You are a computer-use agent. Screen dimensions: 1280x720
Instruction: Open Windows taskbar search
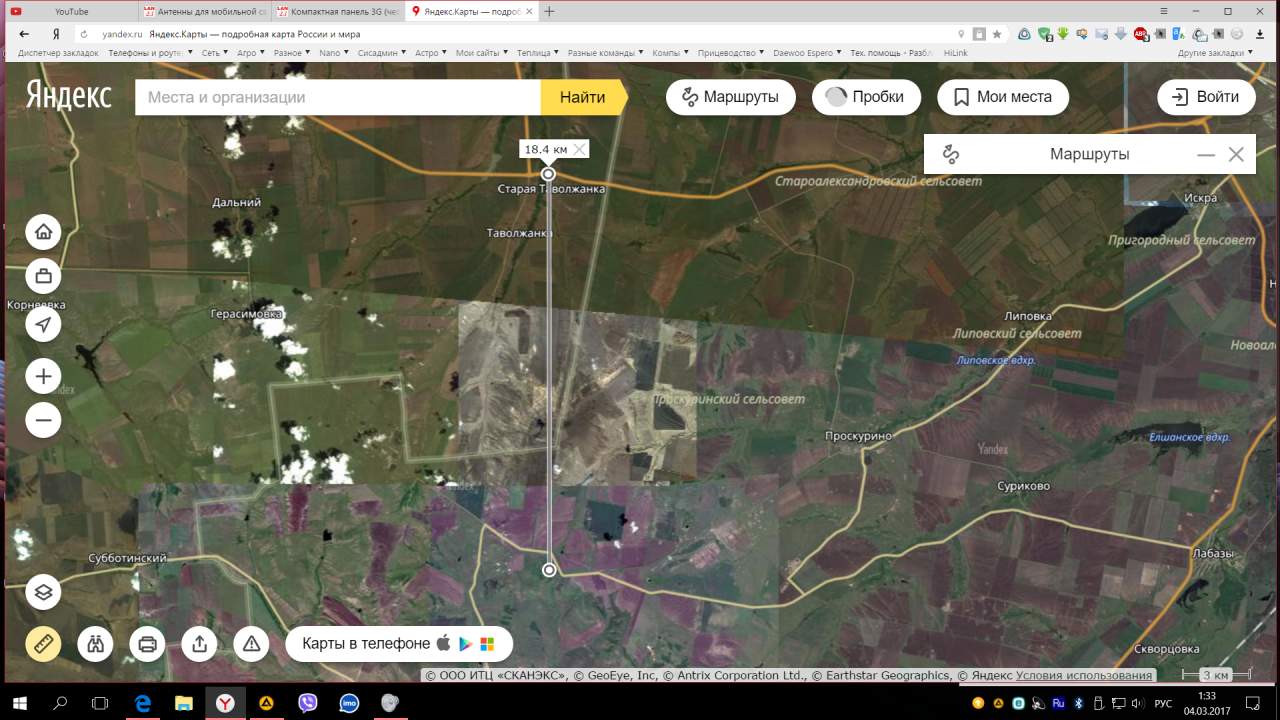click(60, 703)
